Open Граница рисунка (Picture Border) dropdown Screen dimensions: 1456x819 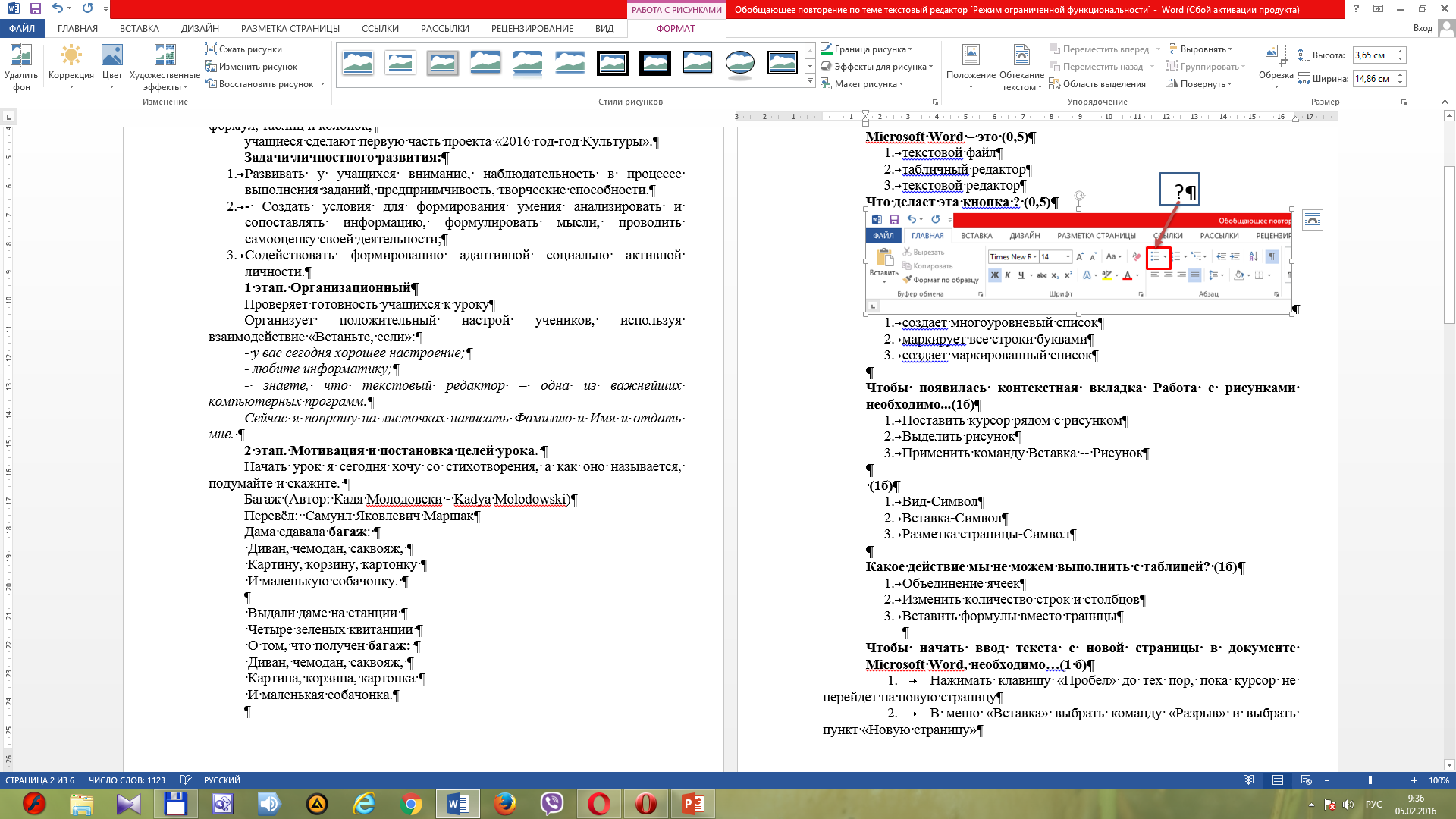(867, 49)
